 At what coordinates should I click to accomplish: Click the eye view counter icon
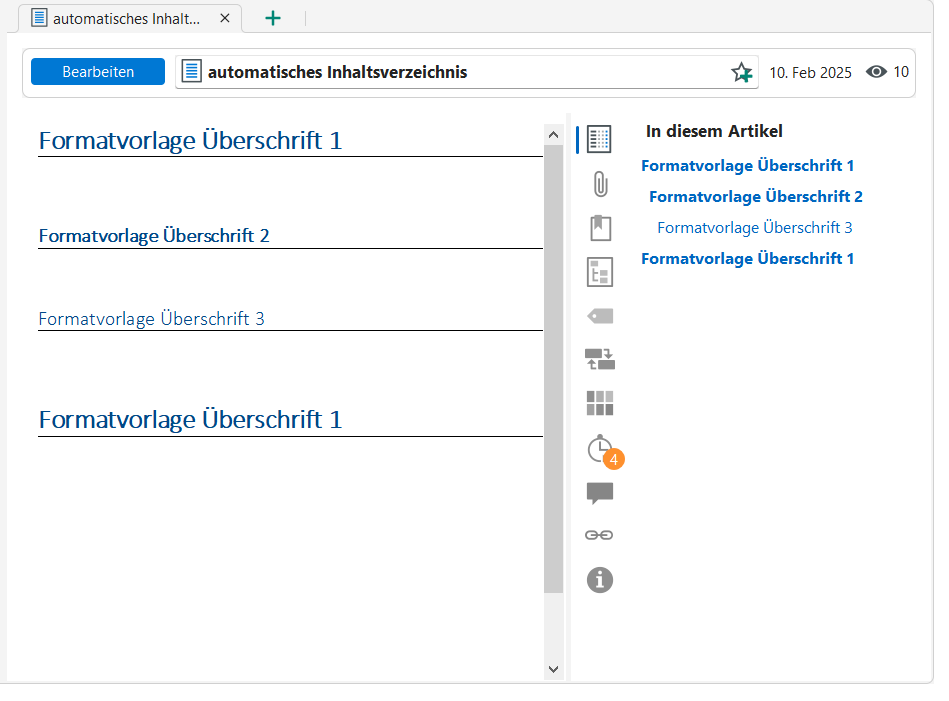[877, 72]
